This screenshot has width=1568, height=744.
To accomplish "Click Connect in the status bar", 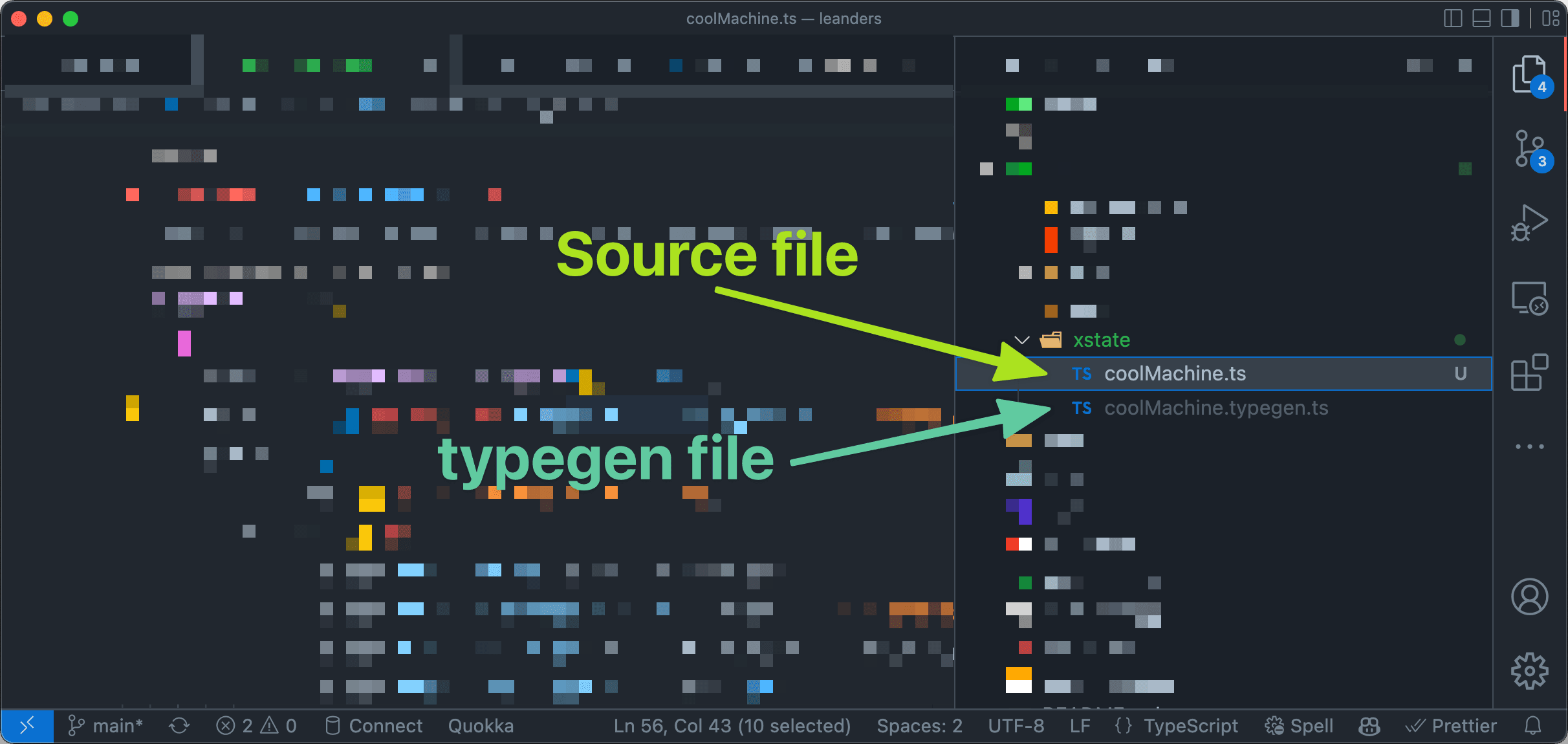I will [x=373, y=725].
